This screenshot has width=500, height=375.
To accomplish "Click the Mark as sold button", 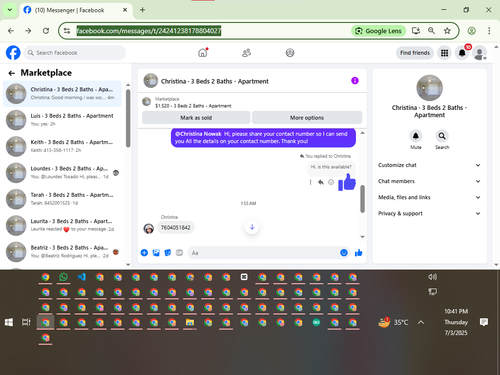I will tap(196, 118).
